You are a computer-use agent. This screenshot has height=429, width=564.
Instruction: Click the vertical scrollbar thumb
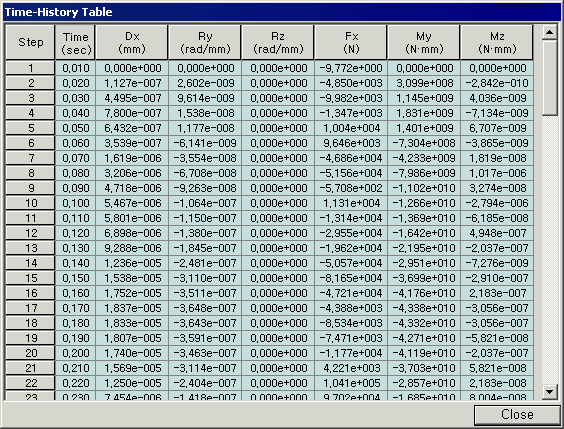pos(550,78)
